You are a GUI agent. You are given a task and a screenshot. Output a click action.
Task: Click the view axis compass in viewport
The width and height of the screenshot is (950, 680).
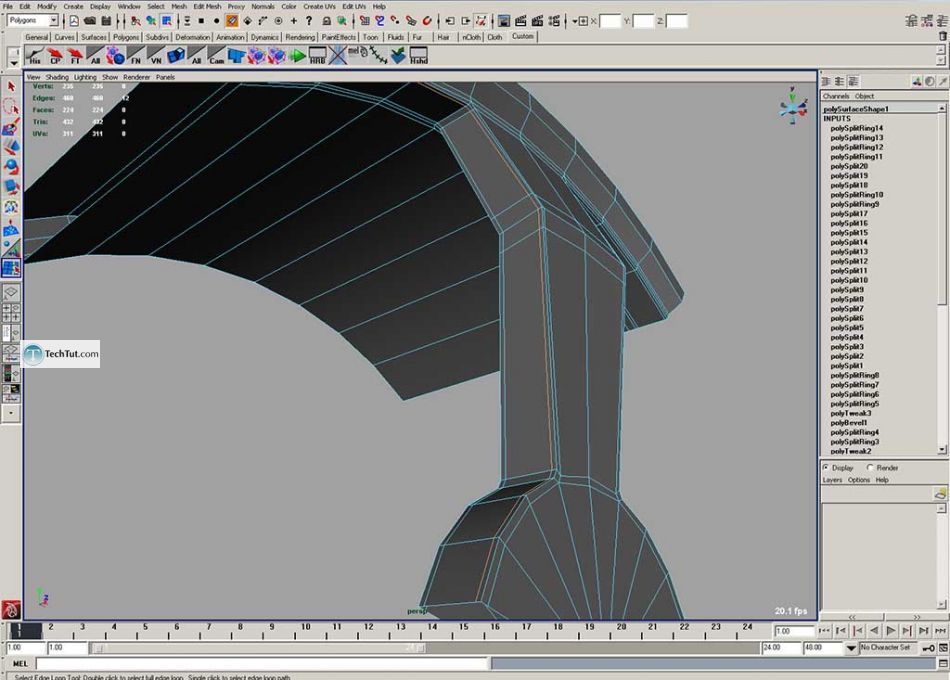pos(793,107)
